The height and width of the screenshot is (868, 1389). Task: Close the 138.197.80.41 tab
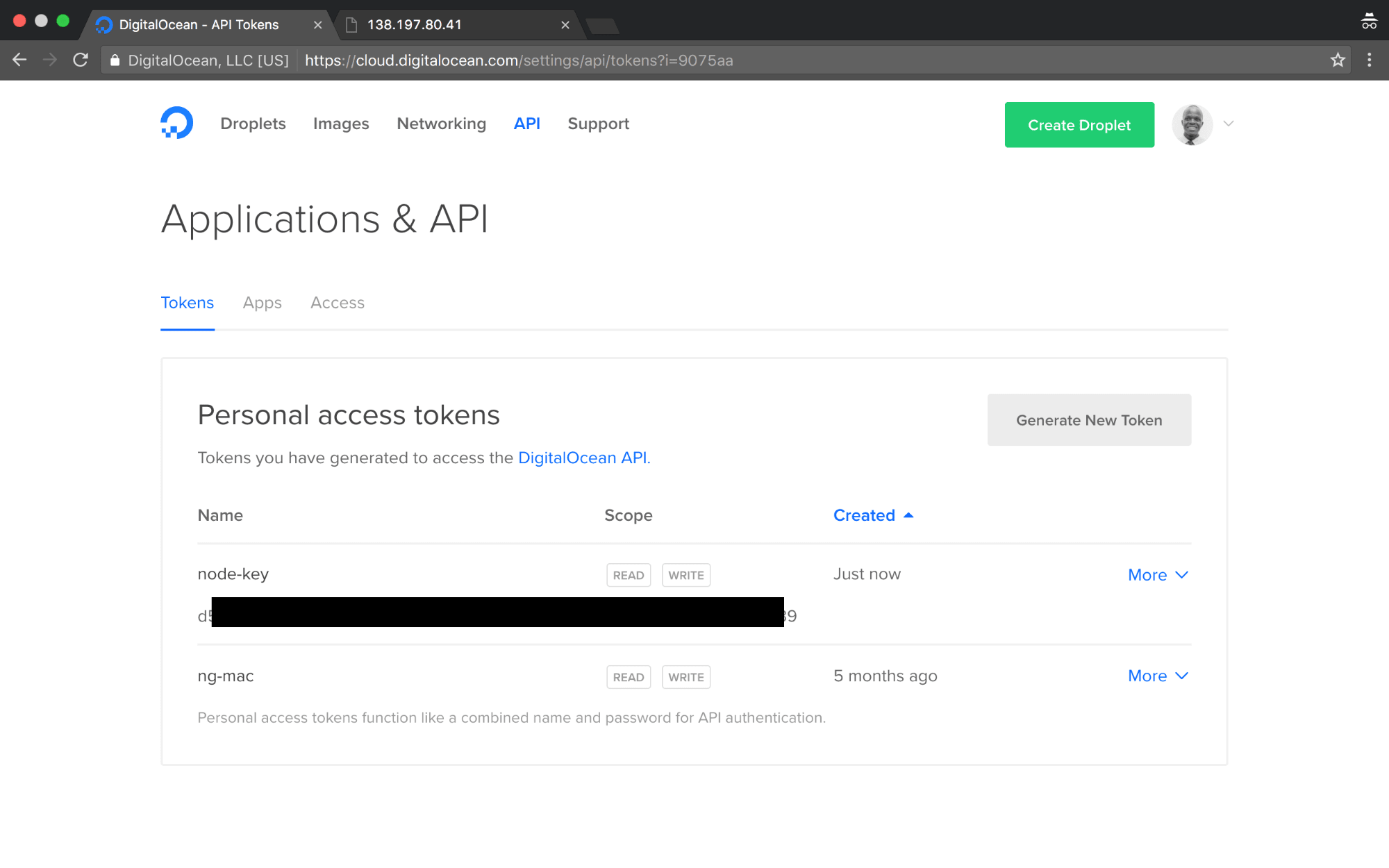tap(565, 25)
